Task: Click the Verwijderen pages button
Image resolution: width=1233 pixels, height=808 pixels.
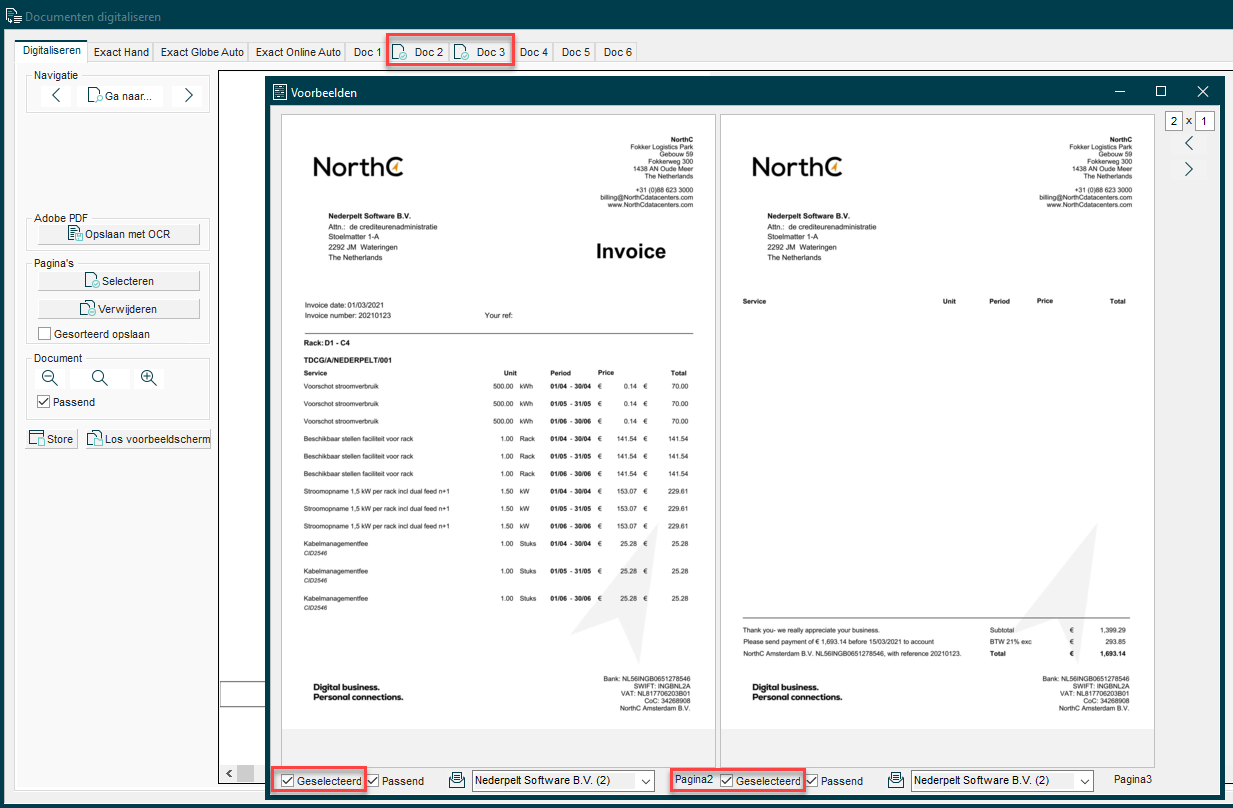Action: tap(118, 309)
